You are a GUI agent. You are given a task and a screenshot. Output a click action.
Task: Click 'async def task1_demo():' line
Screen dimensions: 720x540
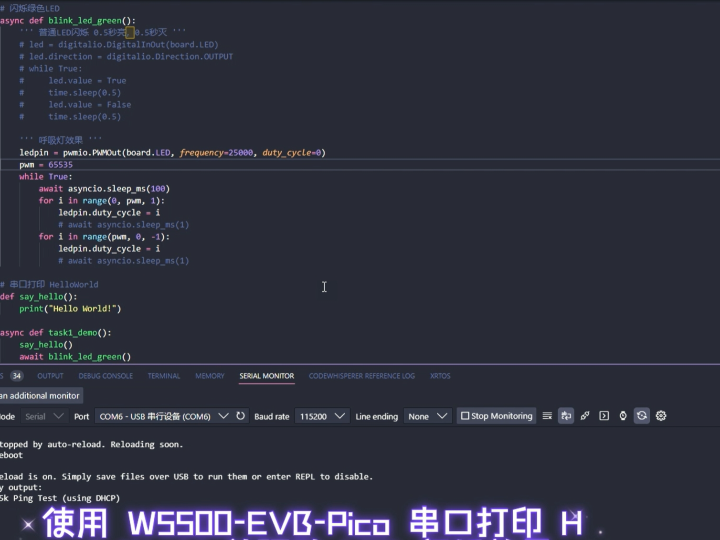(56, 333)
